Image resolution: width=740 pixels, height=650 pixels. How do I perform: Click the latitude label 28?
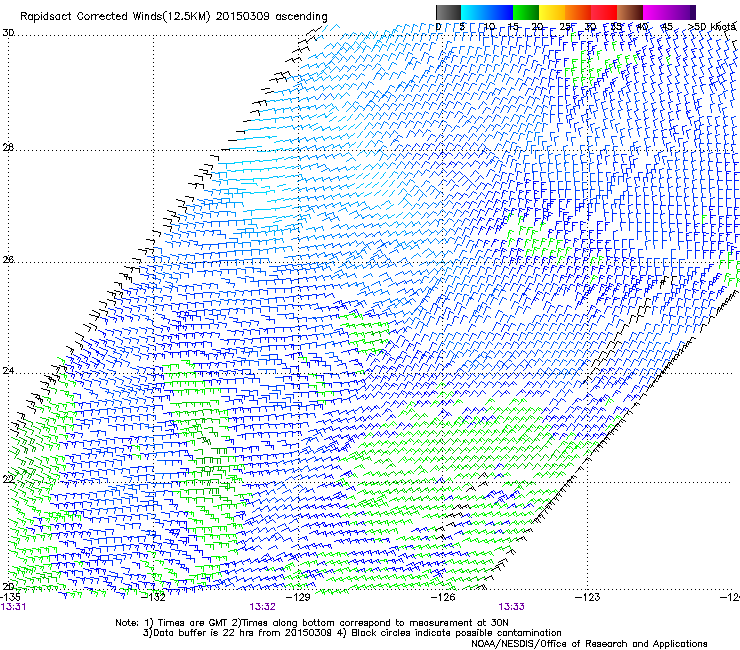click(8, 148)
